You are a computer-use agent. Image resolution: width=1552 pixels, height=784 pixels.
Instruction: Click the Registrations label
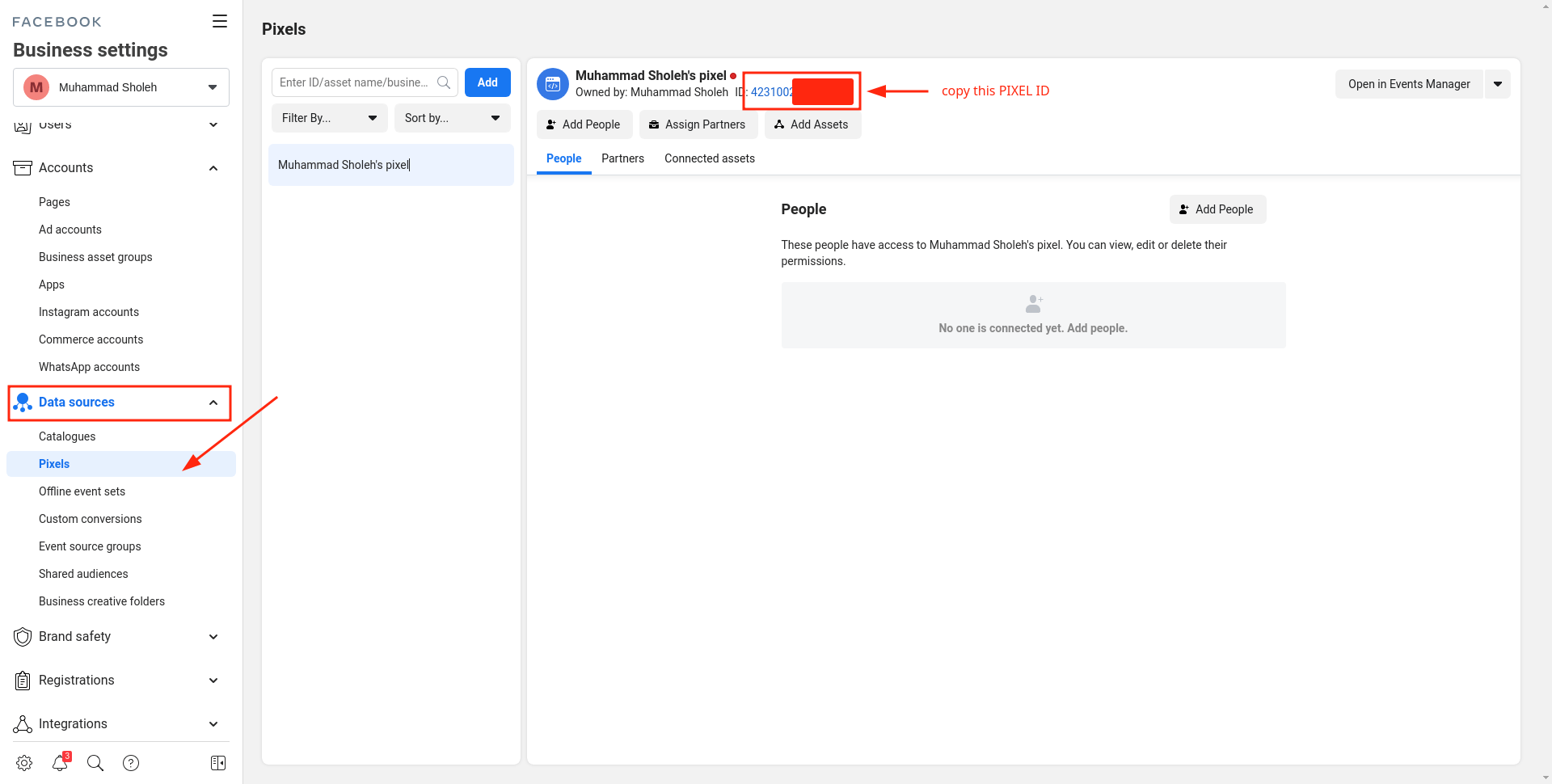pyautogui.click(x=77, y=681)
